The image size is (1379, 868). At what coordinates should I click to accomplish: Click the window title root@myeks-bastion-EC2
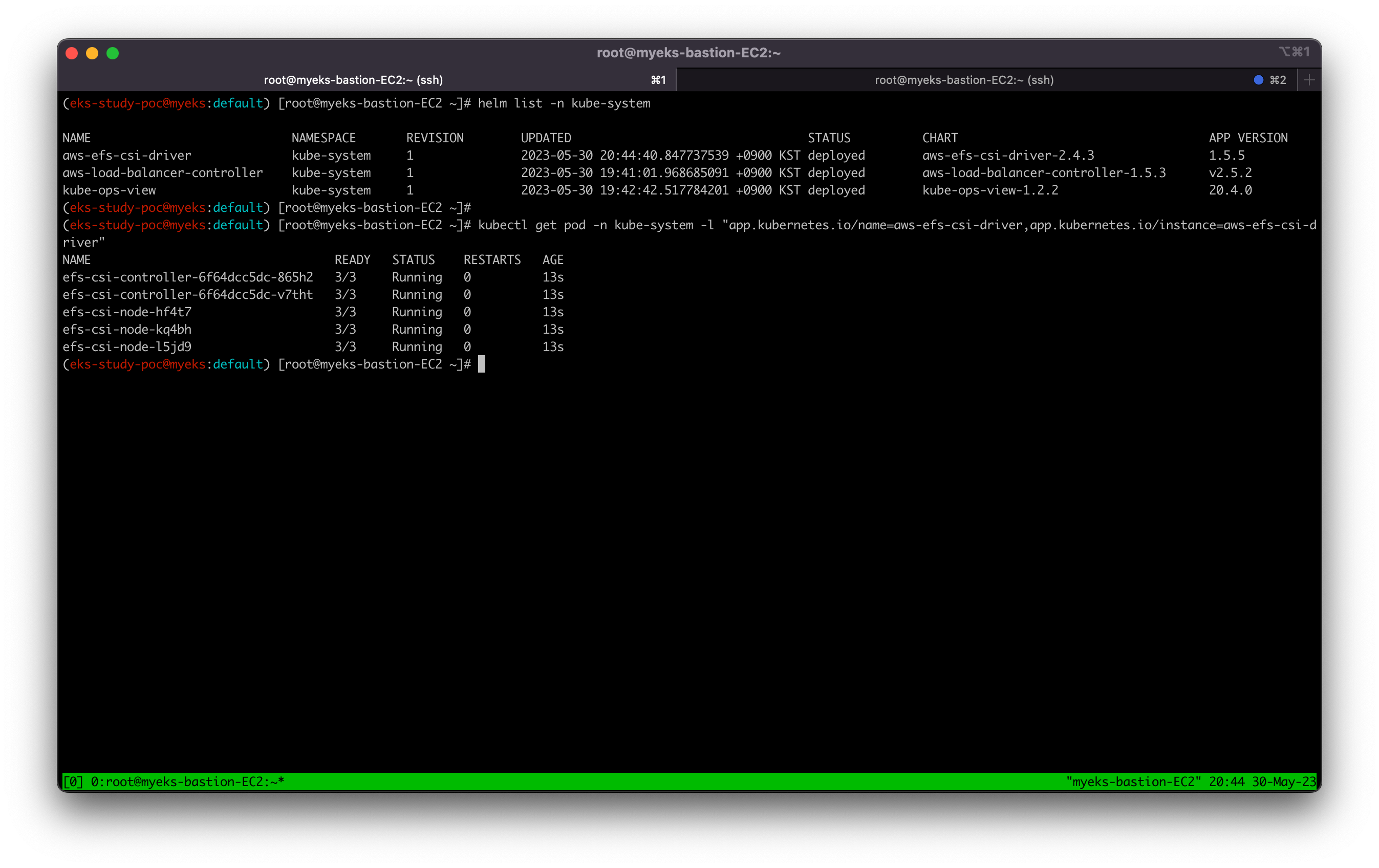[x=688, y=53]
